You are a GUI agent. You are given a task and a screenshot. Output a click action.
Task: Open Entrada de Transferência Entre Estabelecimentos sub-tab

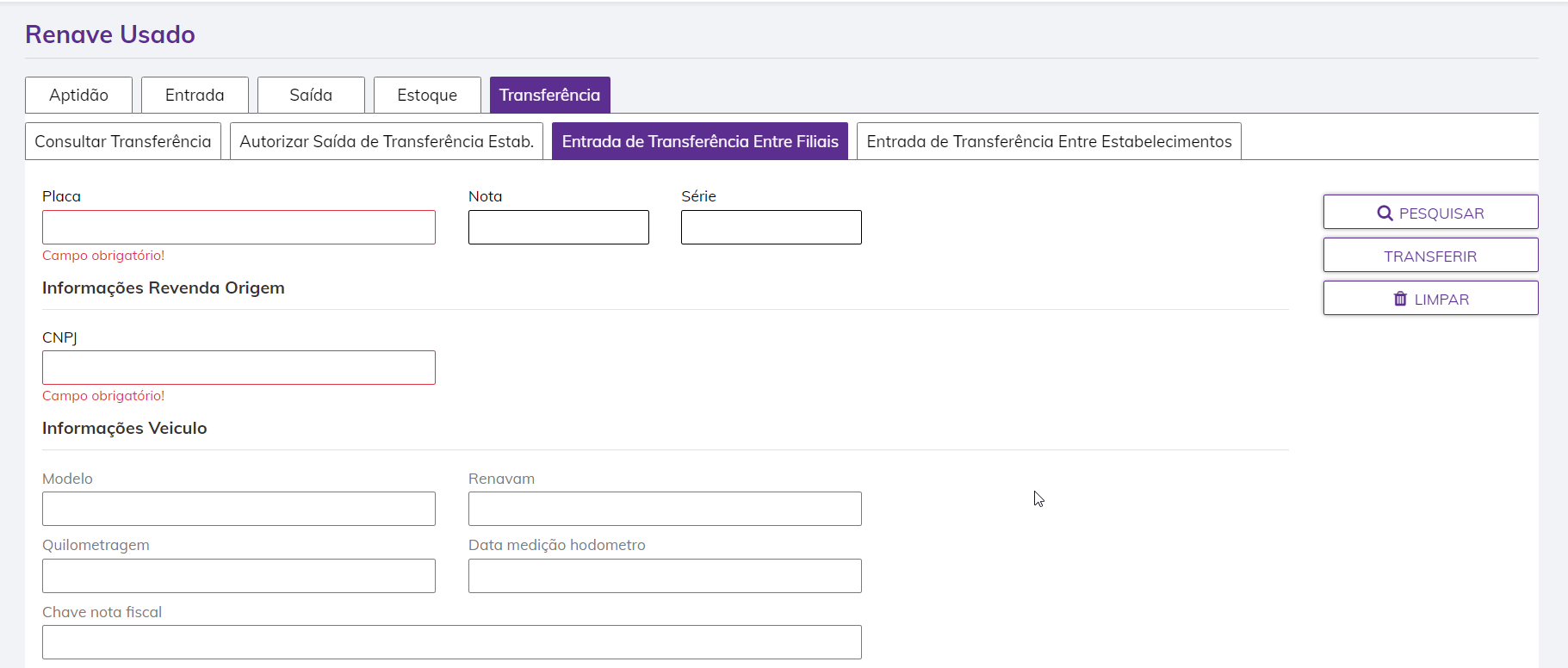click(1049, 141)
